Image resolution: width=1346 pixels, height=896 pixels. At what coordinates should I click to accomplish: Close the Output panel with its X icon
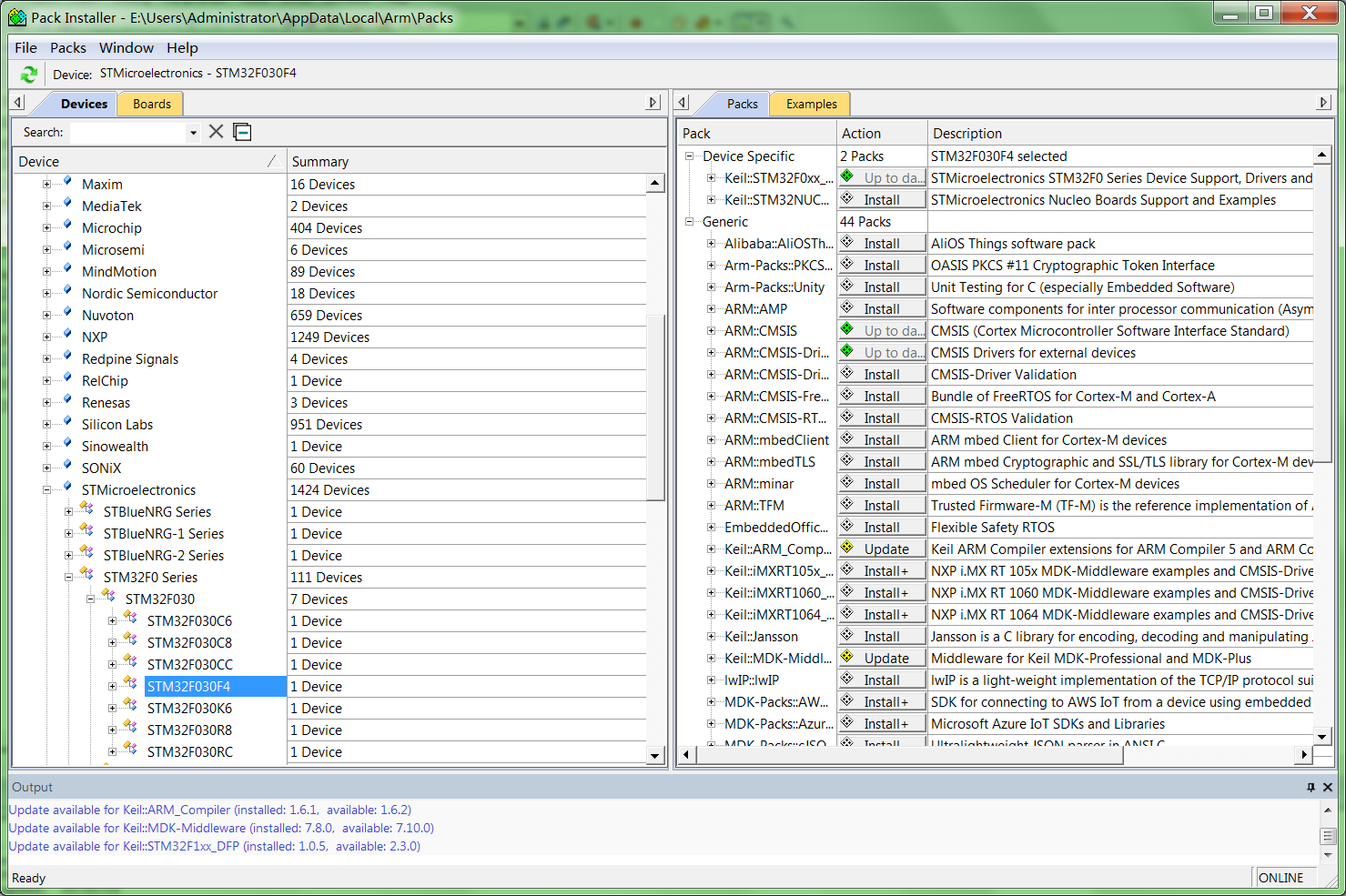[x=1327, y=787]
